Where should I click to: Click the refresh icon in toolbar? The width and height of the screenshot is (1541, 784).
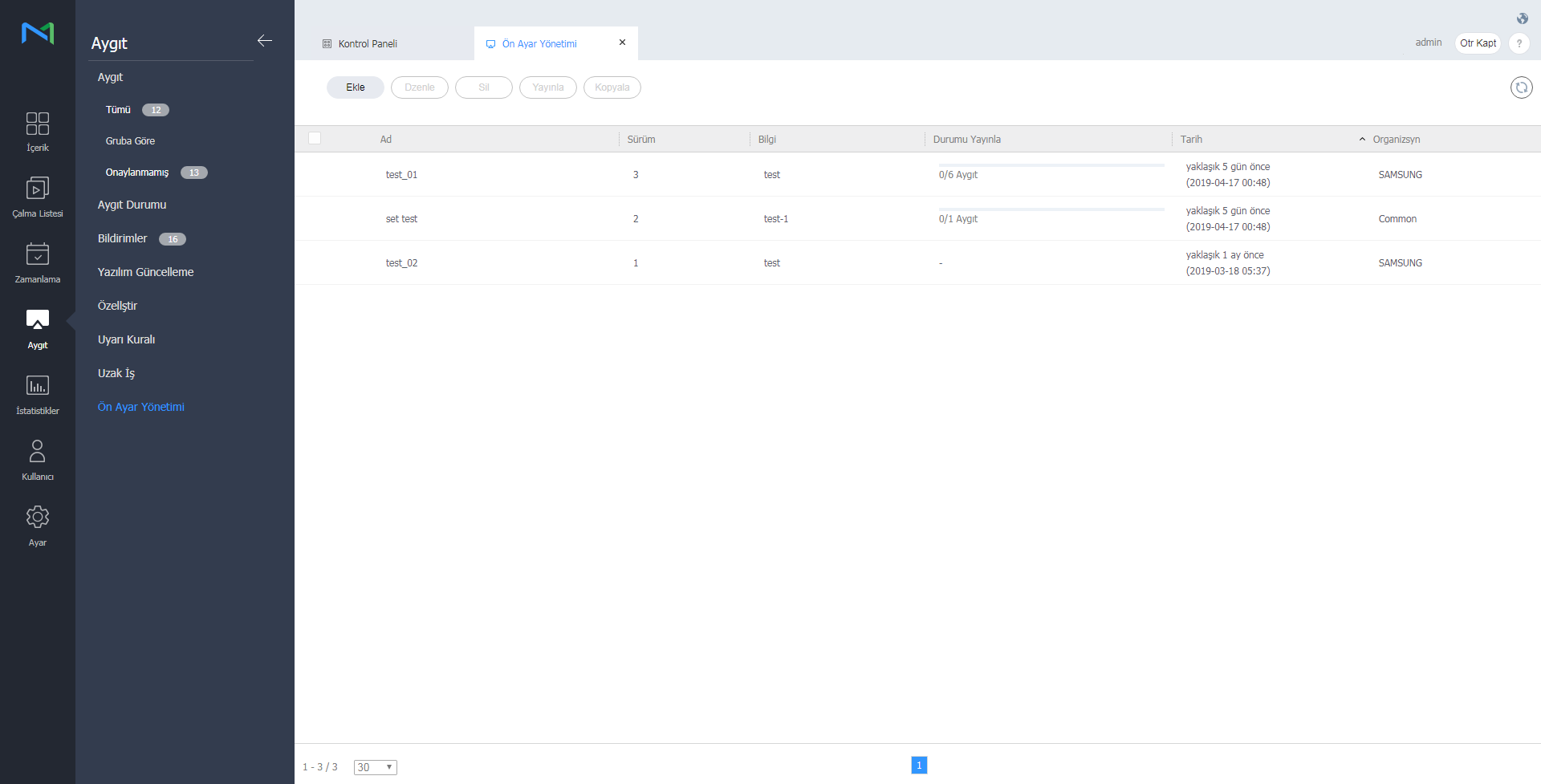[x=1521, y=87]
